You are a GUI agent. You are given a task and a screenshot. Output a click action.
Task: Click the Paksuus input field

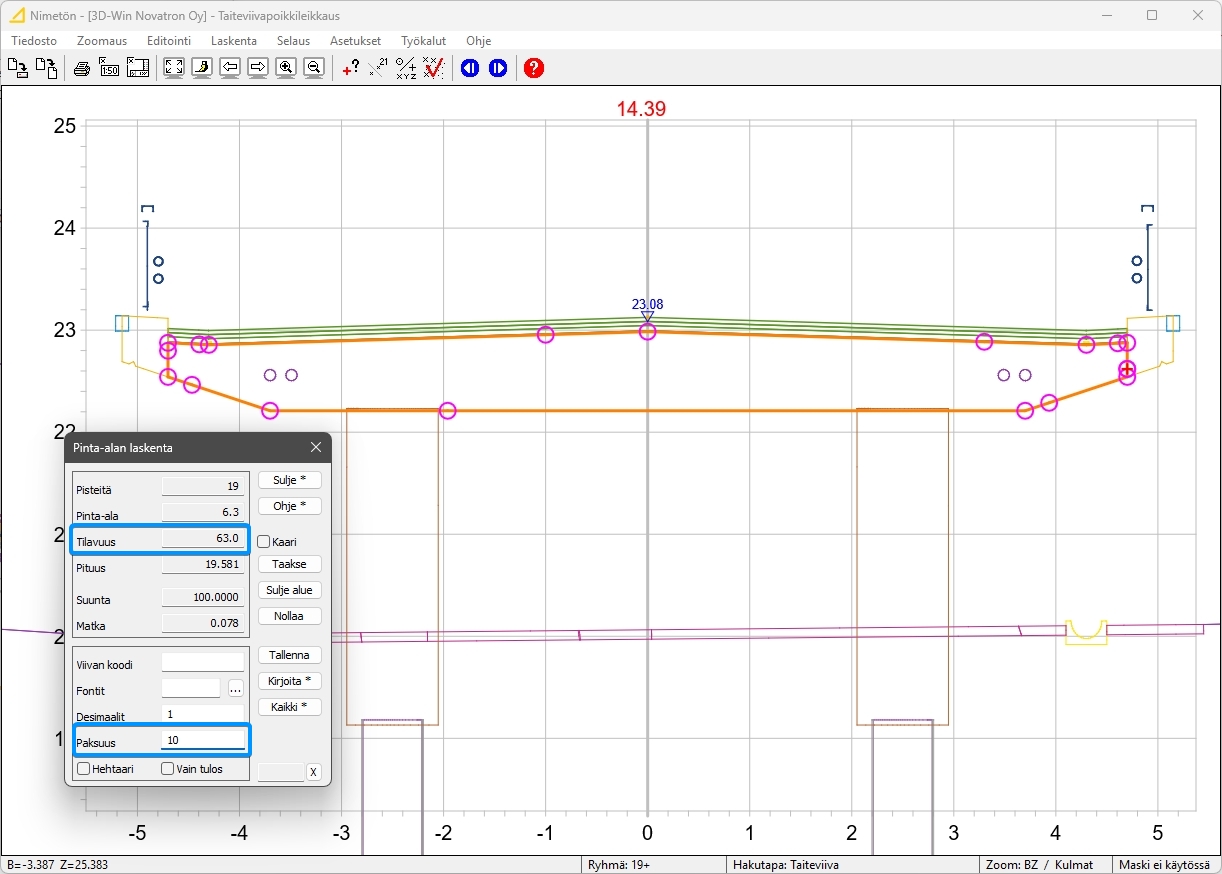coord(203,741)
